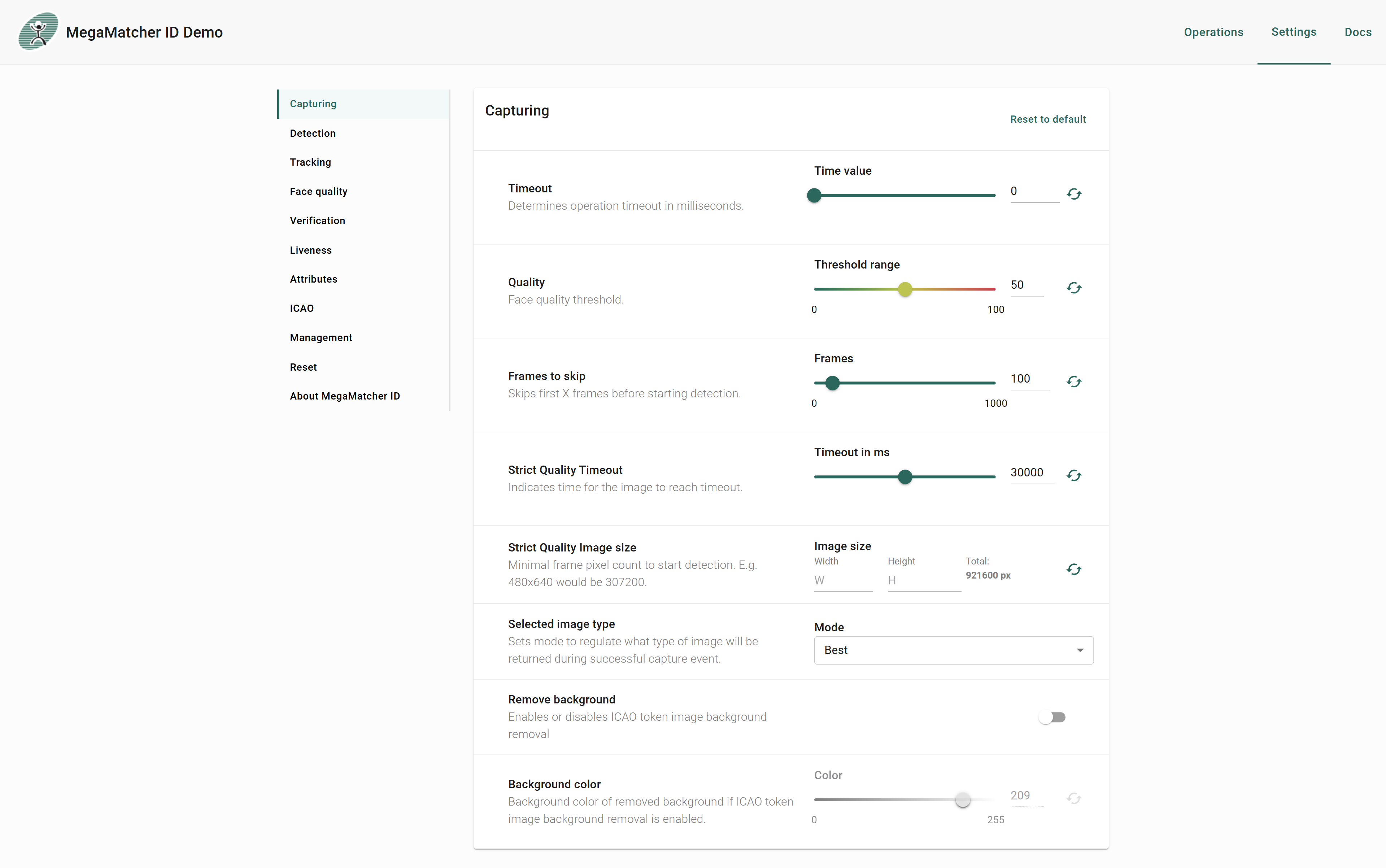The image size is (1386, 868).
Task: Reset Frames to skip with its refresh icon
Action: (1074, 382)
